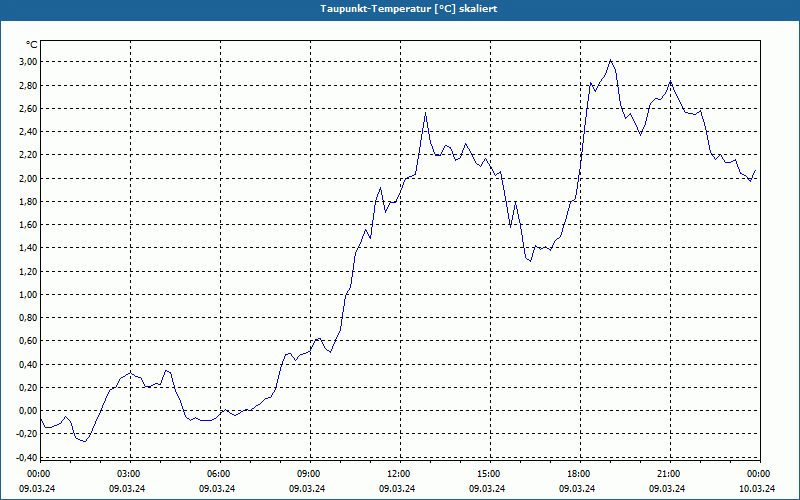This screenshot has height=500, width=800.
Task: Click the 0,00 y-axis label
Action: point(29,411)
